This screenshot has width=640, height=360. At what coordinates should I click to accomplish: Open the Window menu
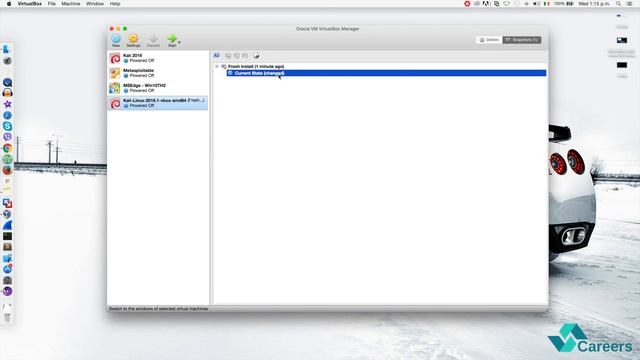[95, 4]
